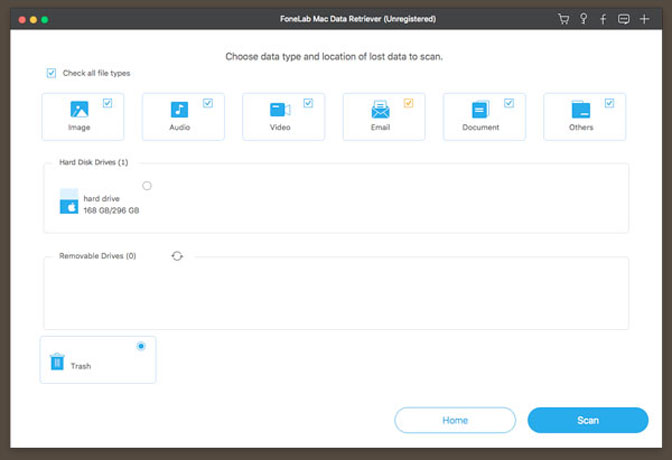
Task: Click the 'Hard Disk Drives (1)' heading
Action: 93,162
